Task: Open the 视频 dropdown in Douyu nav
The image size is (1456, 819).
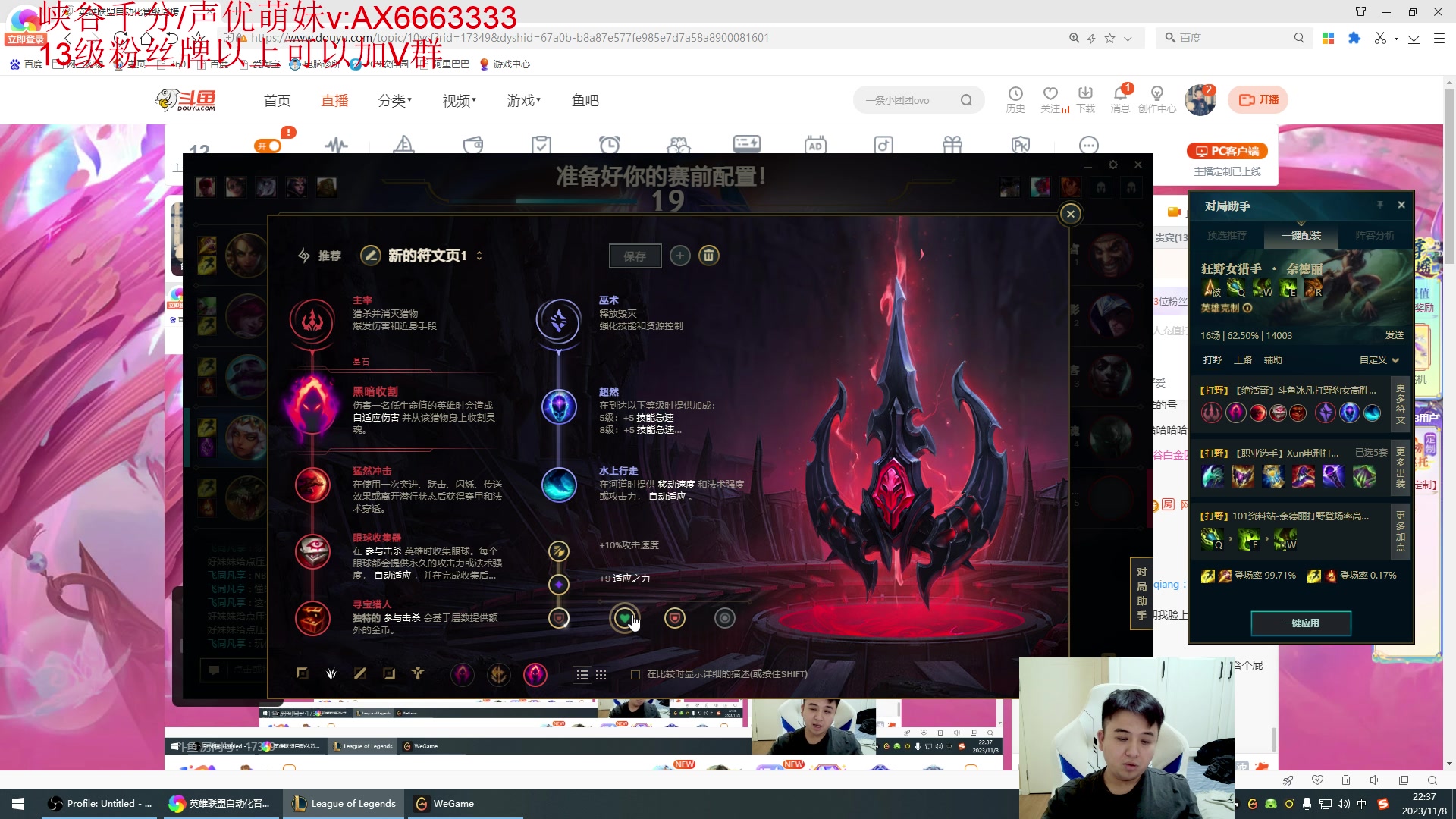Action: click(x=460, y=100)
